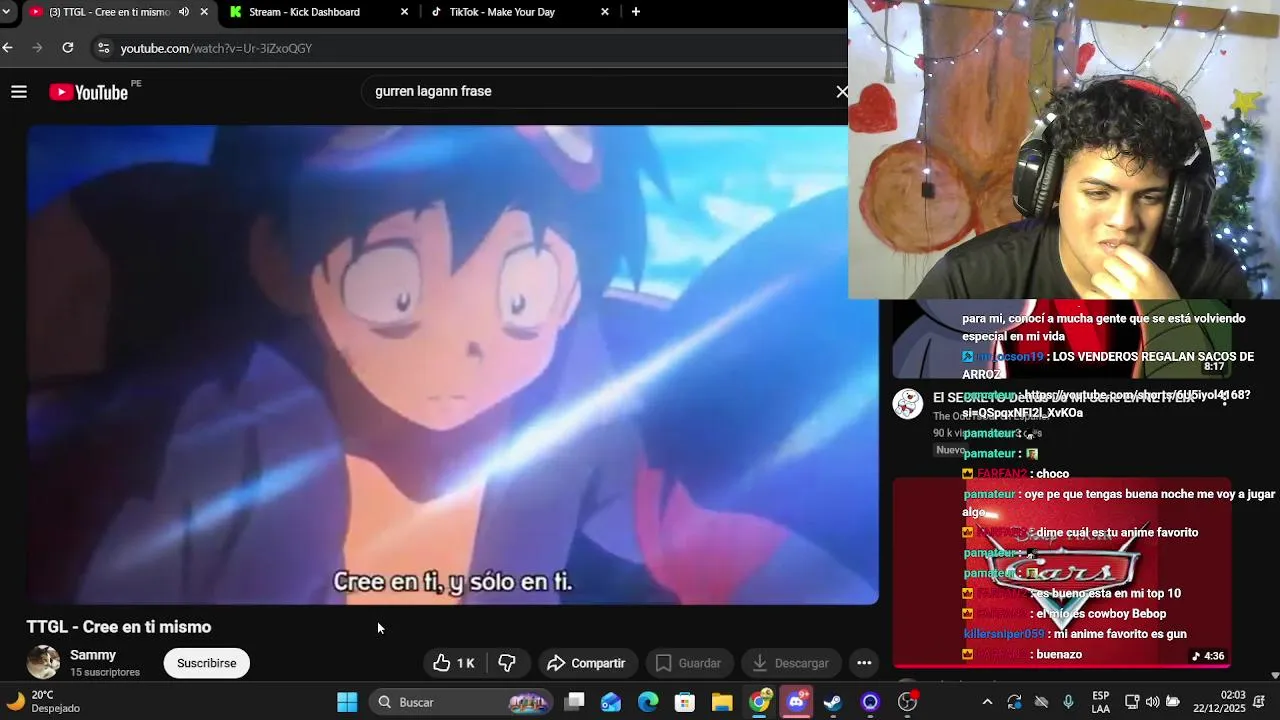
Task: Dislike the TTGL video
Action: [507, 663]
